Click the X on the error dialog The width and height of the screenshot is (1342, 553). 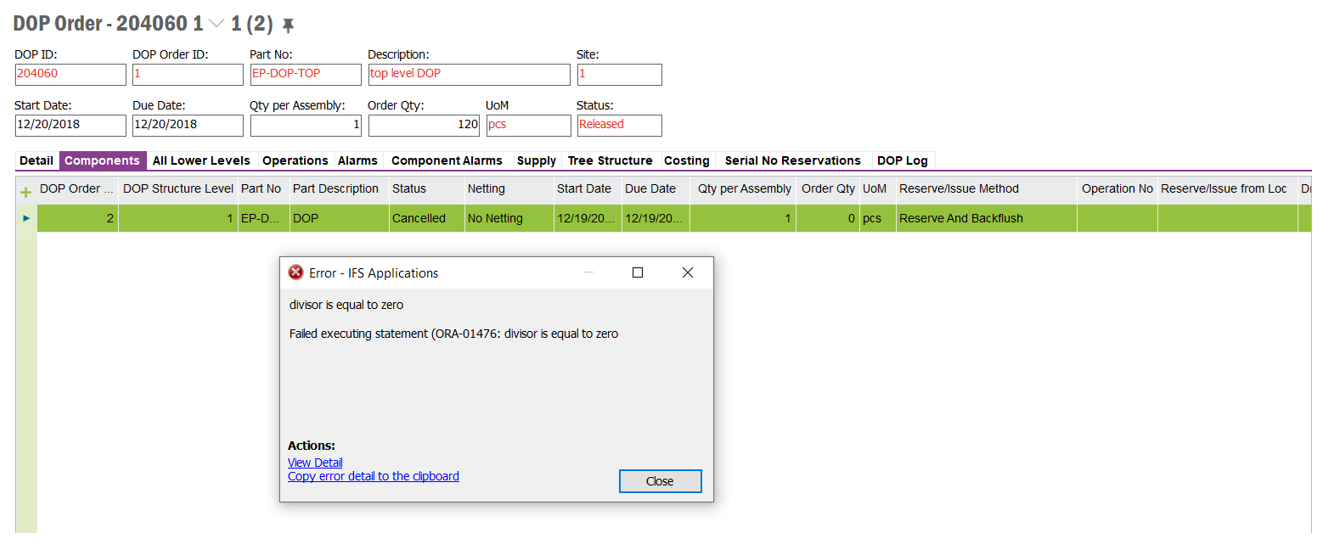tap(687, 272)
